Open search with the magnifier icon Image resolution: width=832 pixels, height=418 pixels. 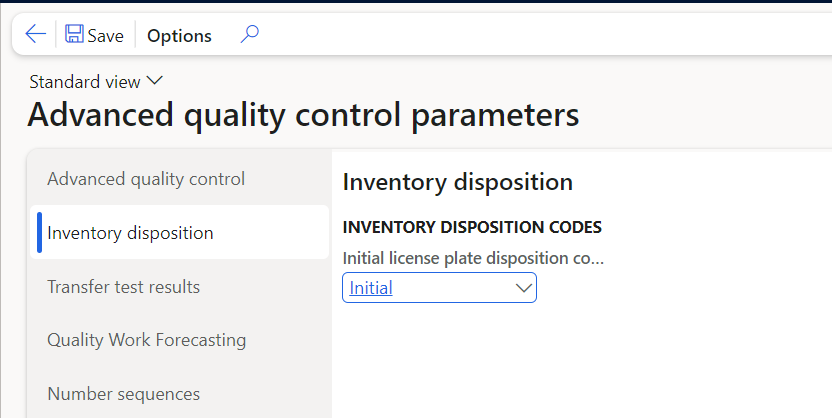click(x=249, y=35)
